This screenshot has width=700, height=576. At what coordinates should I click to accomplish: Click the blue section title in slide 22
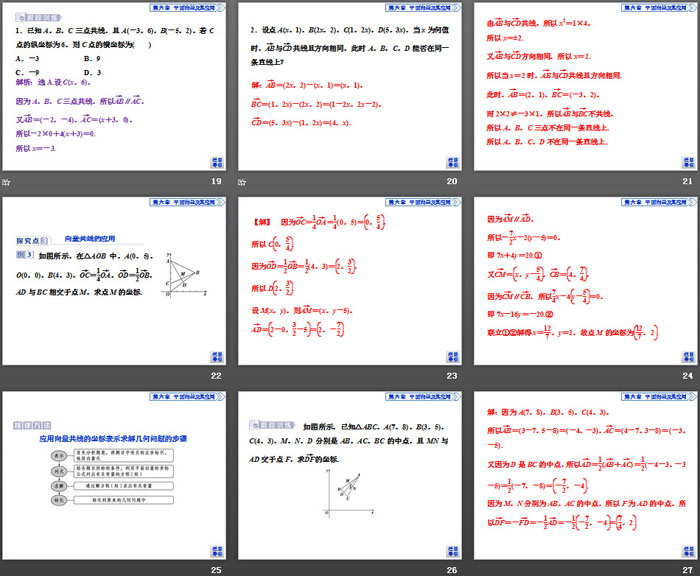pyautogui.click(x=89, y=238)
